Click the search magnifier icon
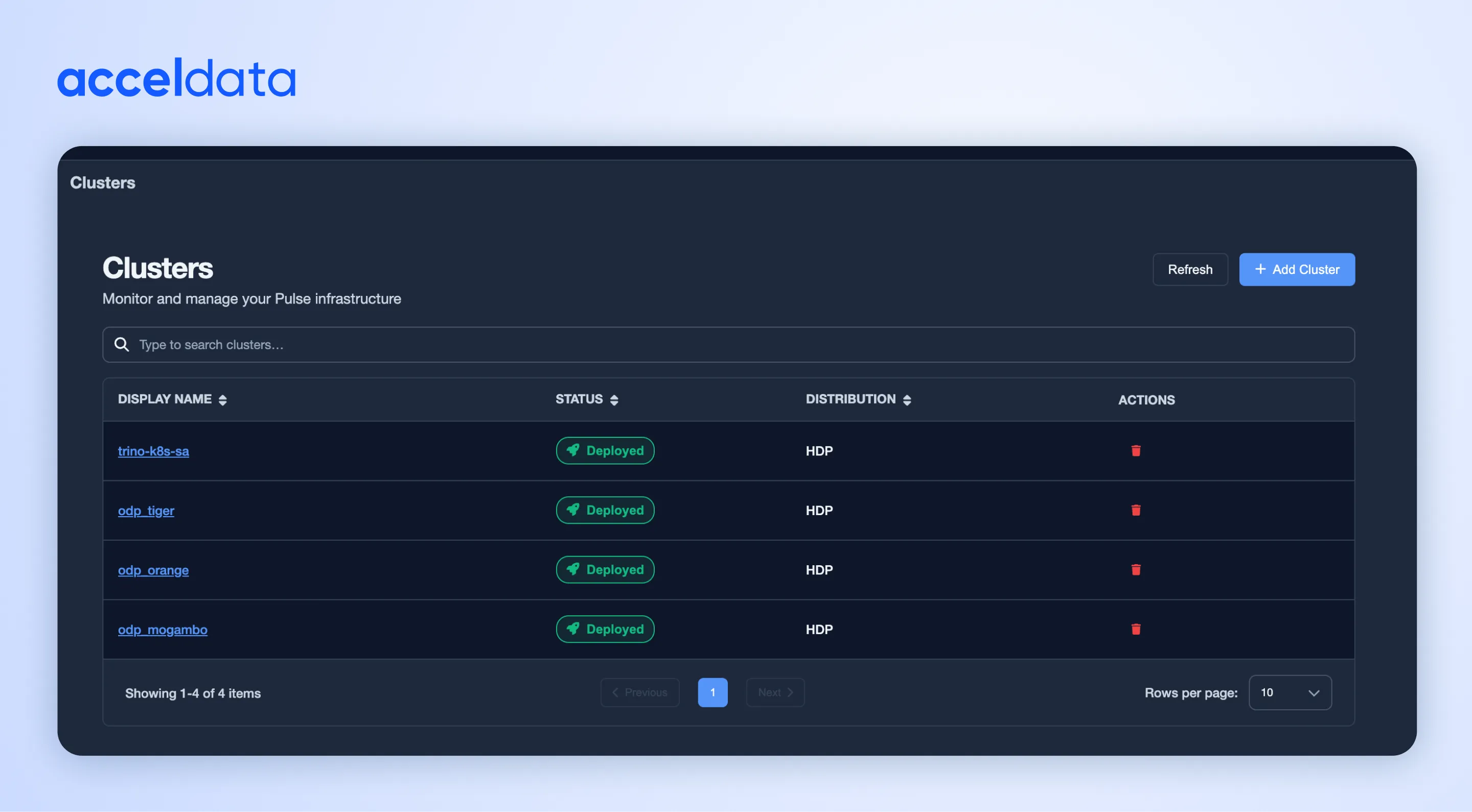Image resolution: width=1472 pixels, height=812 pixels. 122,344
